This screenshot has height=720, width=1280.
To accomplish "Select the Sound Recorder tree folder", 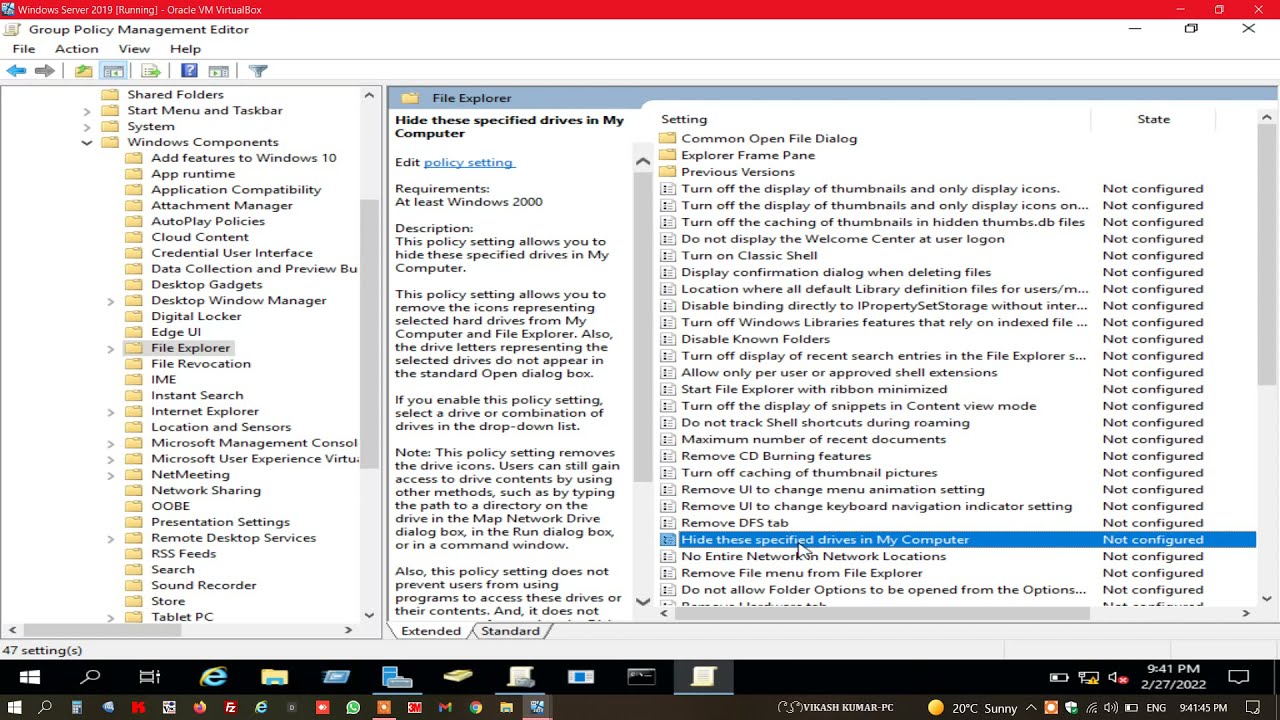I will (204, 585).
